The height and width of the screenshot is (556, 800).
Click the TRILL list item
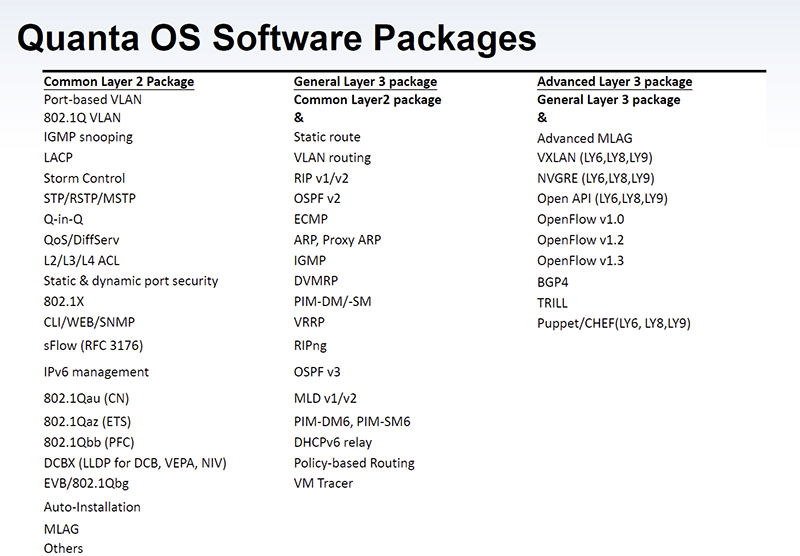point(552,302)
